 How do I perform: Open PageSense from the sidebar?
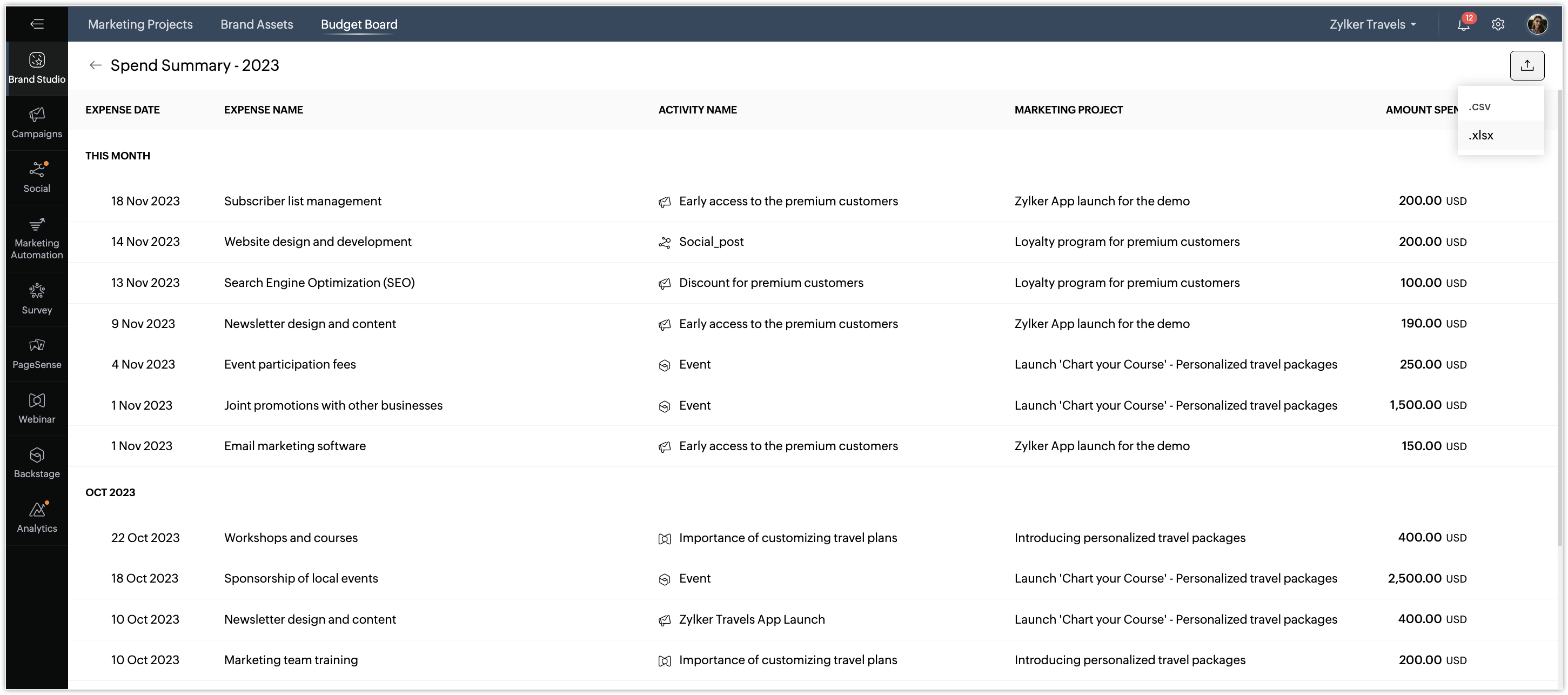(x=37, y=353)
